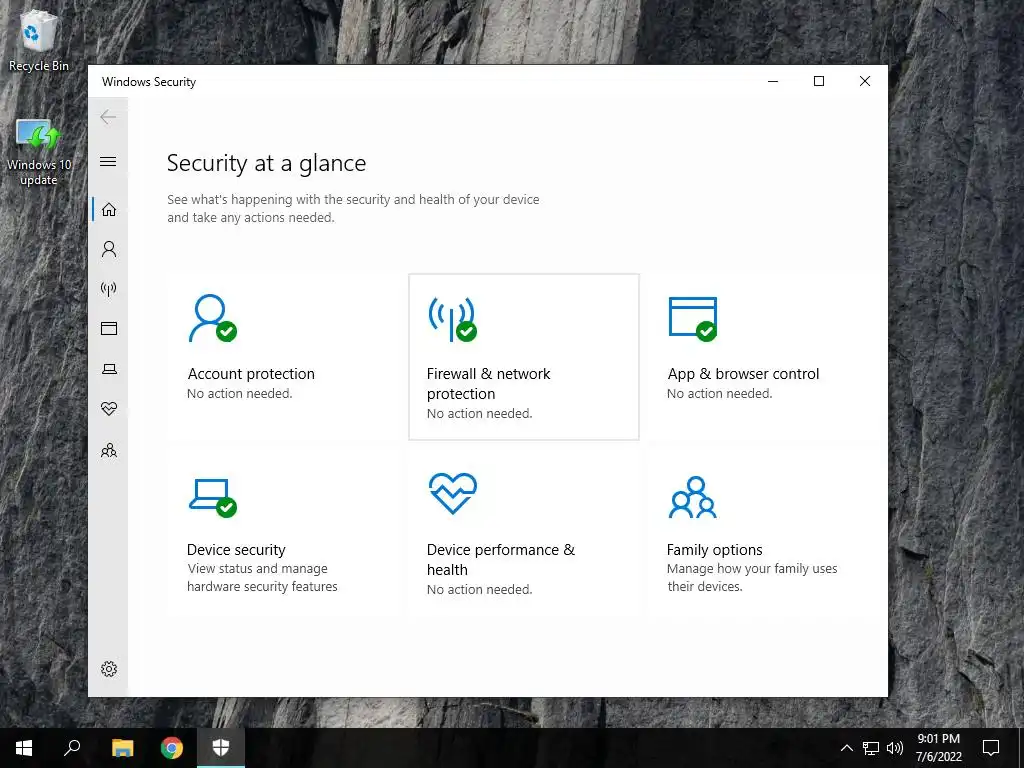Go back using the sidebar arrow
This screenshot has width=1024, height=768.
(108, 117)
